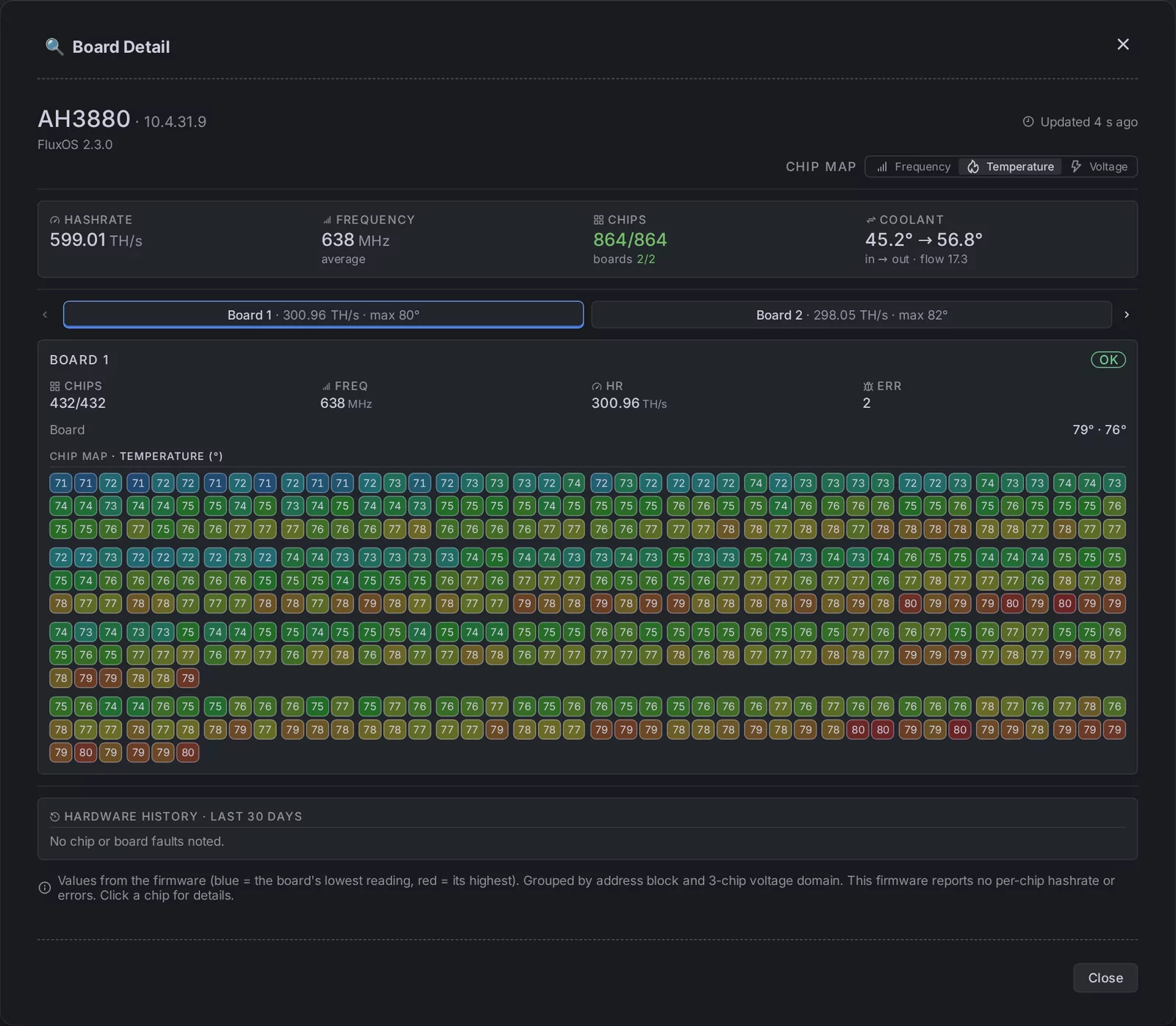Click the Board 1 FREQ bars icon
The width and height of the screenshot is (1176, 1026).
coord(326,387)
